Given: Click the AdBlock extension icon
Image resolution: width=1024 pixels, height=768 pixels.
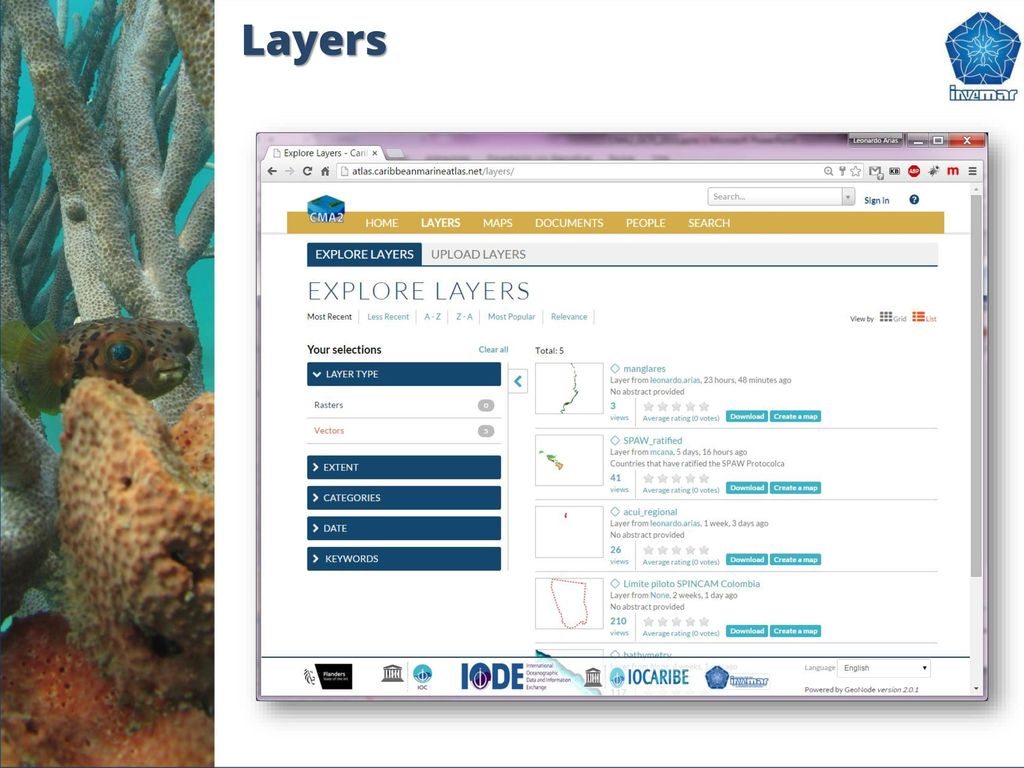Looking at the screenshot, I should (914, 171).
